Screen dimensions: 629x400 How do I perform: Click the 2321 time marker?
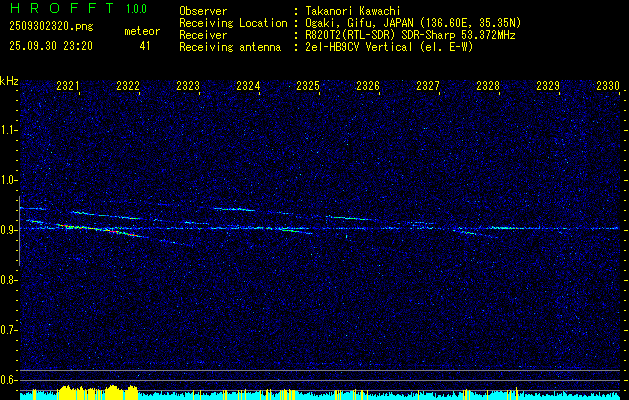69,87
